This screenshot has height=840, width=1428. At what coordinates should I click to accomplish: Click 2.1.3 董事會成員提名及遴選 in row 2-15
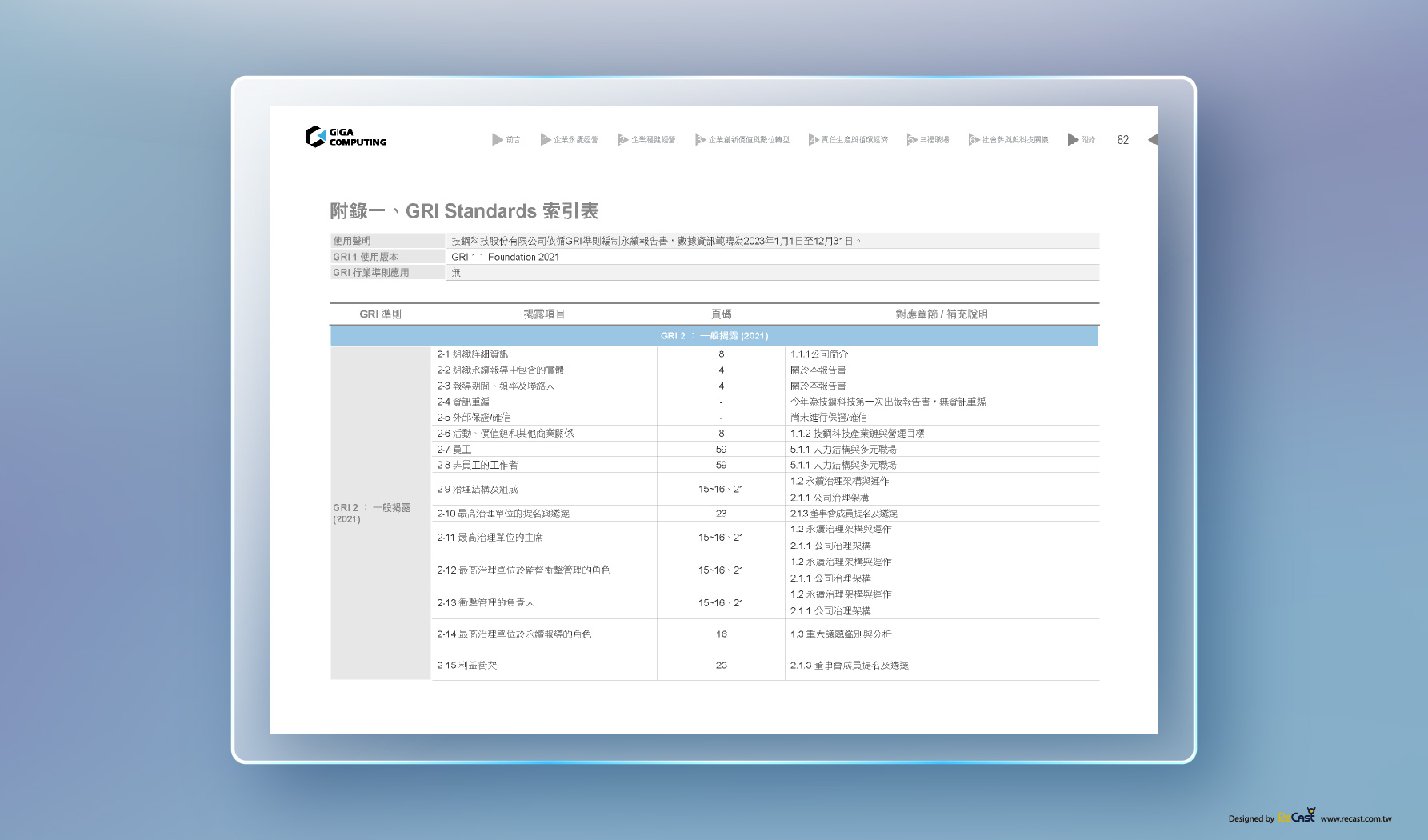tap(850, 666)
